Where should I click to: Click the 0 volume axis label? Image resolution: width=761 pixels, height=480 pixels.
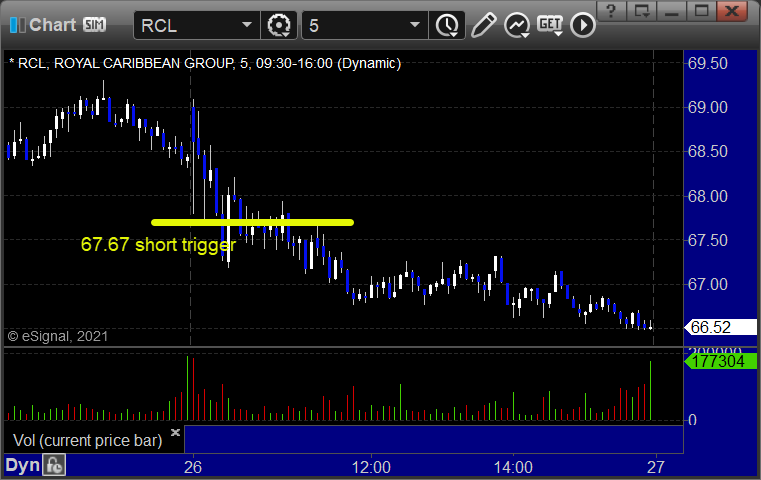693,420
